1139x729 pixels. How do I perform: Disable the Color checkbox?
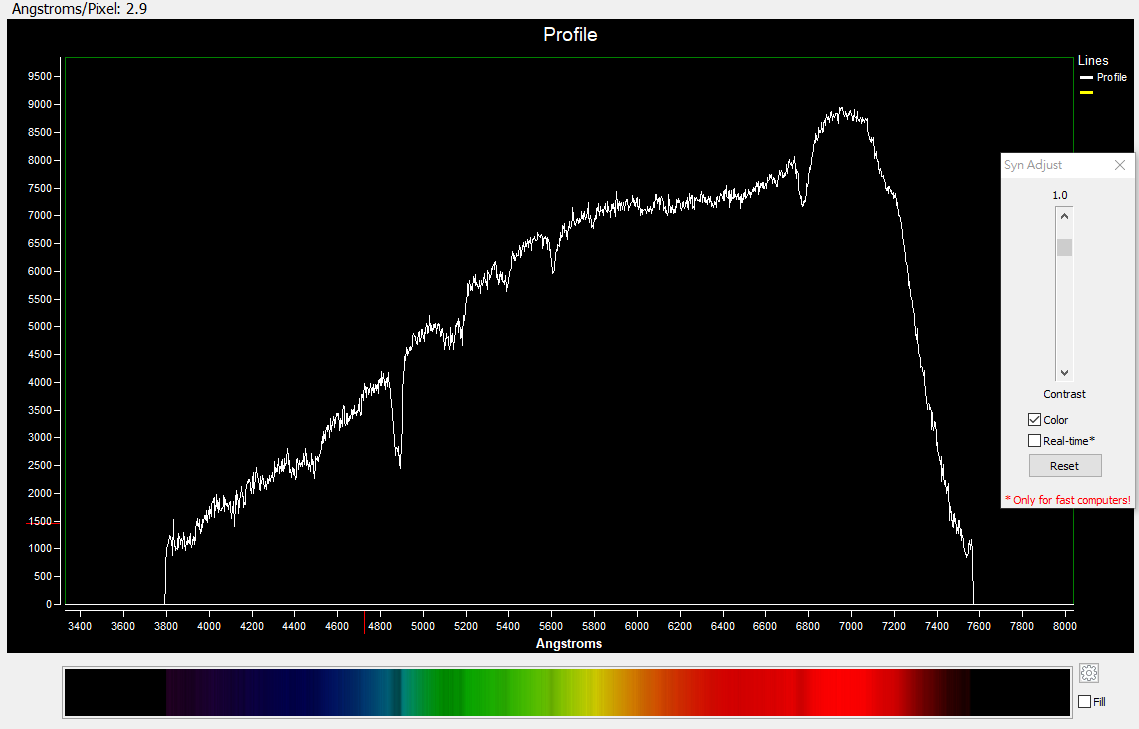(x=1034, y=420)
